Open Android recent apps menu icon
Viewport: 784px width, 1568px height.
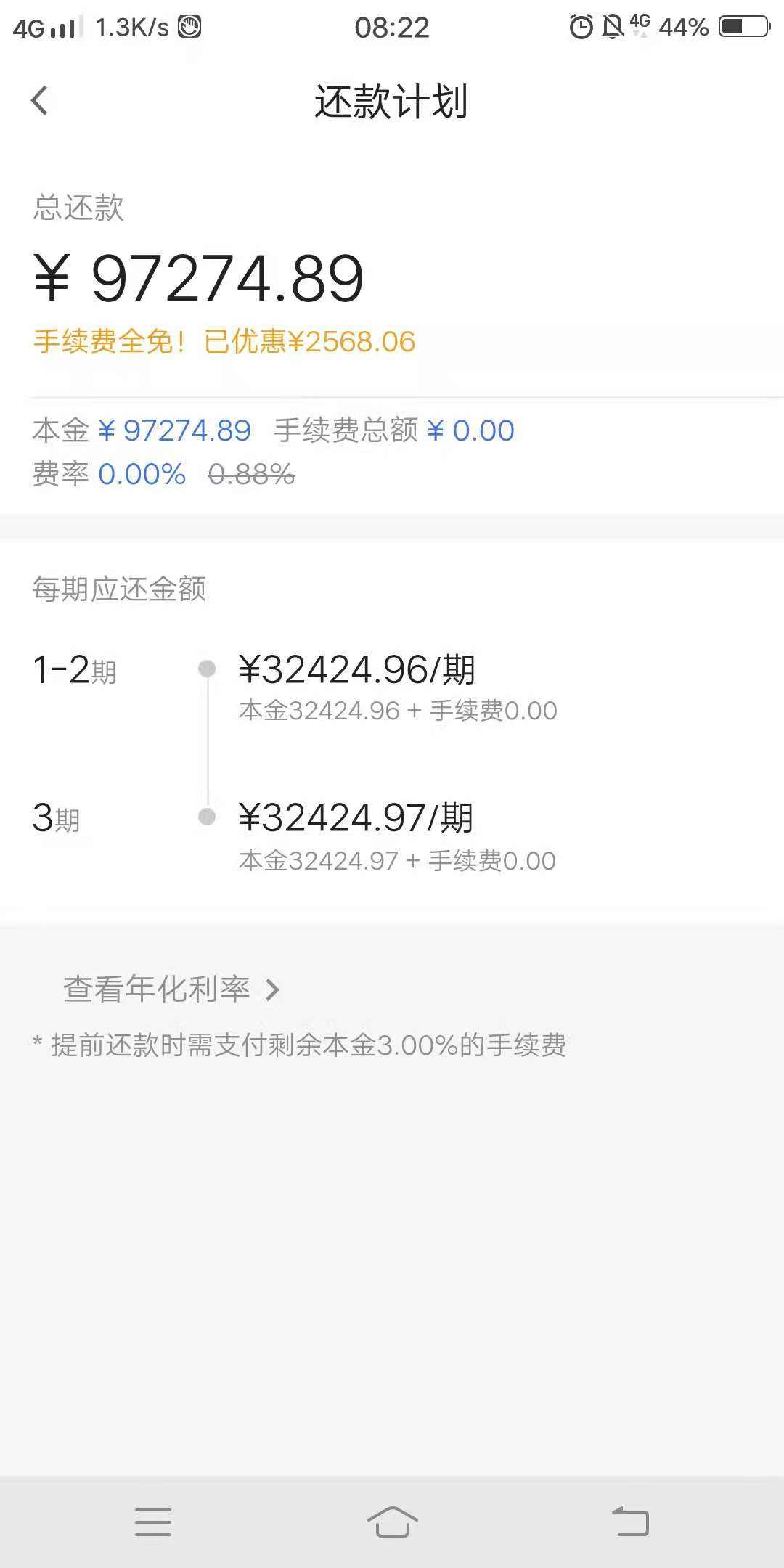(153, 1522)
